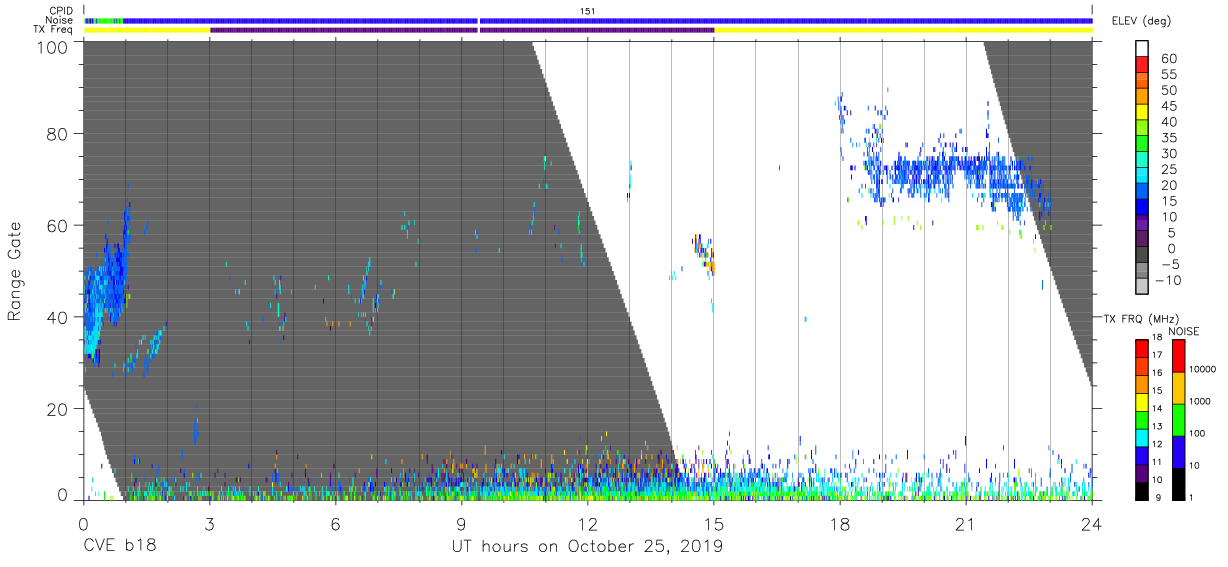Screen dimensions: 1228x567
Task: Click the 80 tick on Range Gate axis
Action: click(56, 134)
